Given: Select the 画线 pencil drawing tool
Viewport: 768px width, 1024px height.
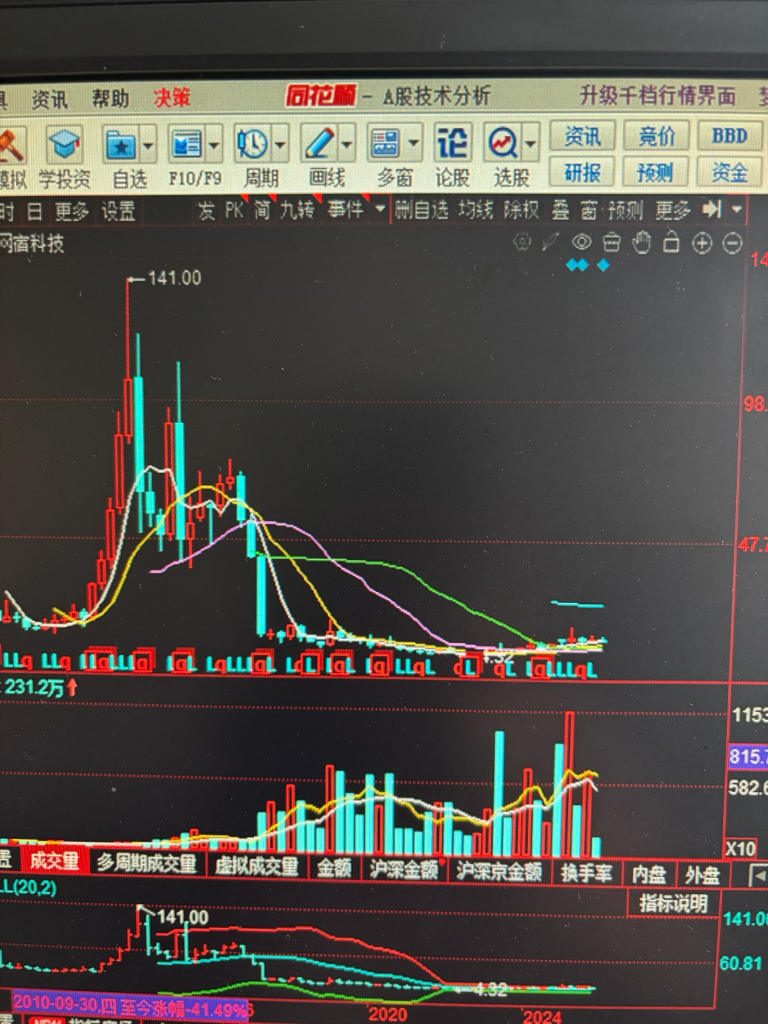Looking at the screenshot, I should click(319, 142).
